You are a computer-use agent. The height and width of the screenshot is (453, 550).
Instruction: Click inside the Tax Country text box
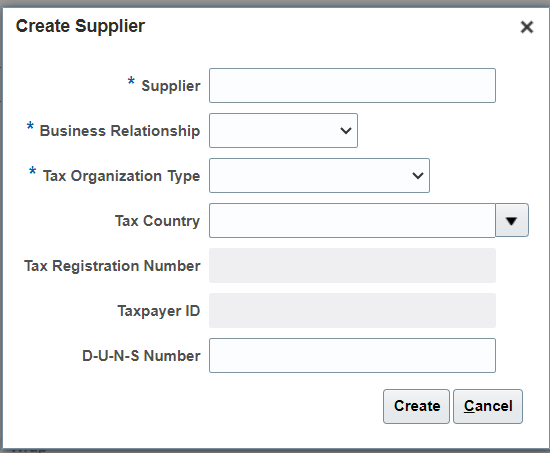click(352, 220)
